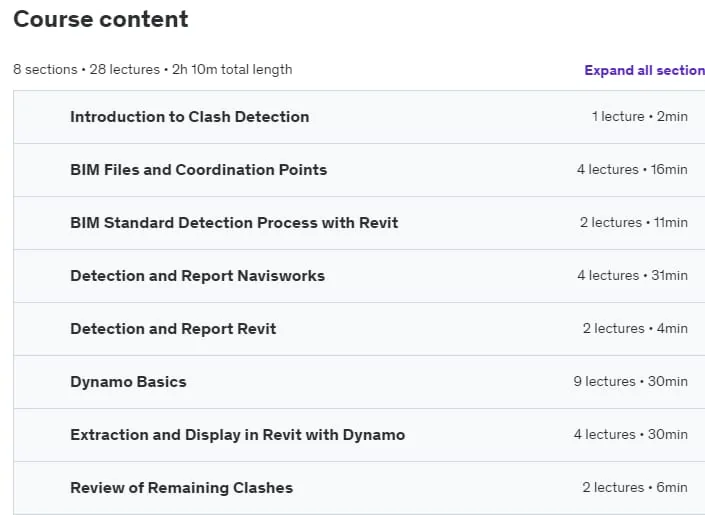Click the '1 lecture • 2min' label
This screenshot has width=705, height=515.
coord(639,116)
